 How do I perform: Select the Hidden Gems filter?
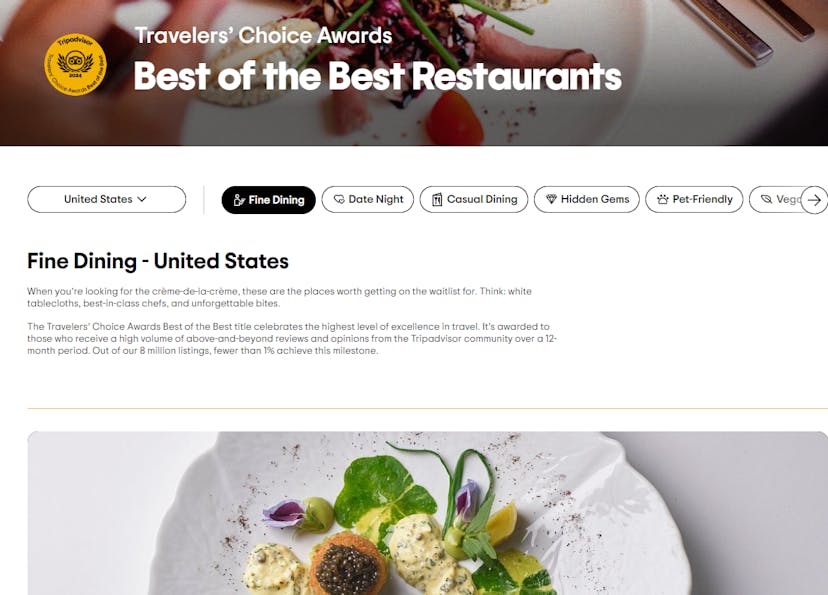[x=587, y=200]
